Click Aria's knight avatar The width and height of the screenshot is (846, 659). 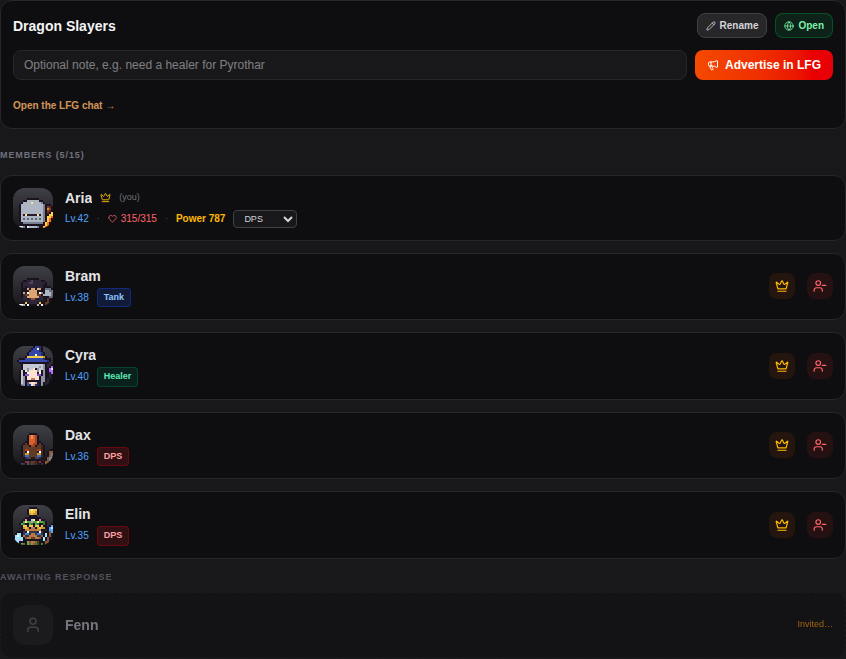33,208
